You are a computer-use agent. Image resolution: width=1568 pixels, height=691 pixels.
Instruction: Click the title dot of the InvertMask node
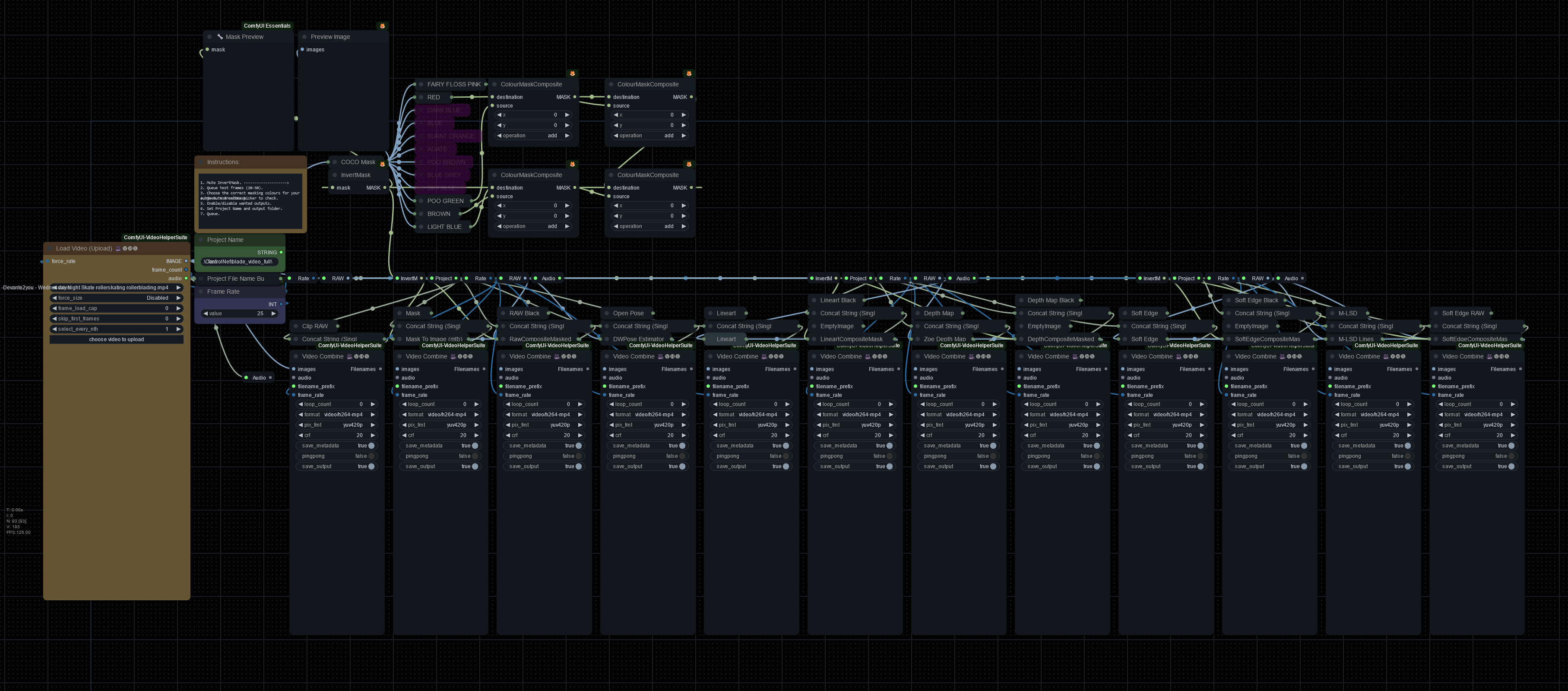pos(335,175)
